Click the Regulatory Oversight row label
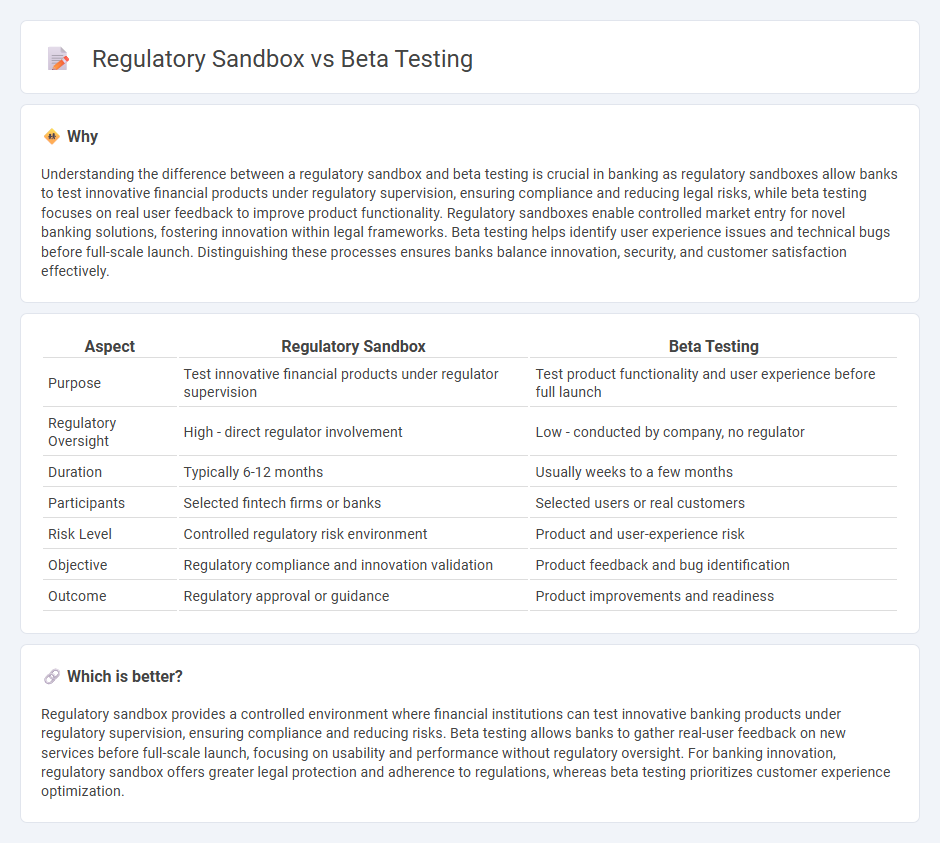 82,432
